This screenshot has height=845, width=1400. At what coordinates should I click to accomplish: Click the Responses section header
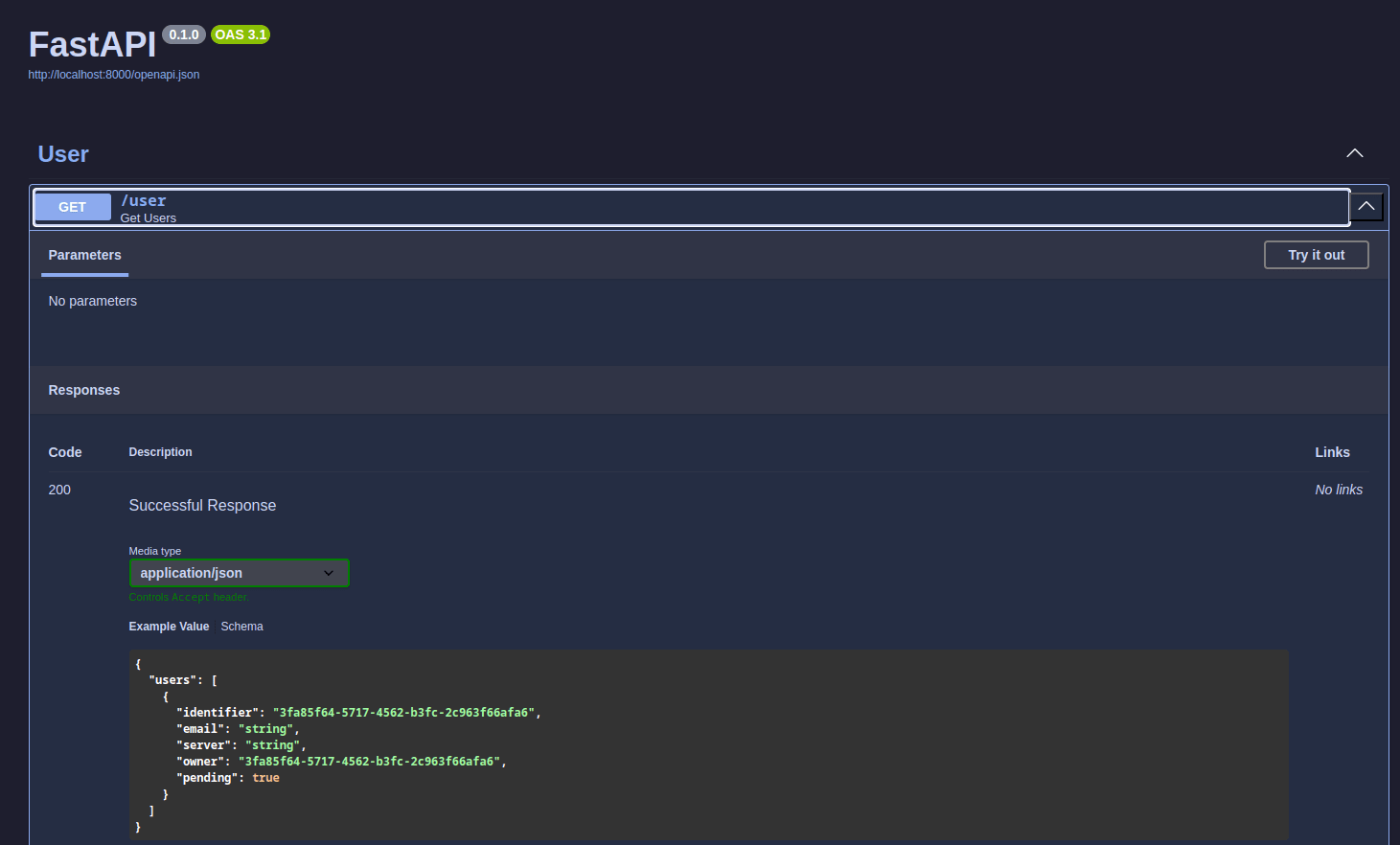coord(84,390)
